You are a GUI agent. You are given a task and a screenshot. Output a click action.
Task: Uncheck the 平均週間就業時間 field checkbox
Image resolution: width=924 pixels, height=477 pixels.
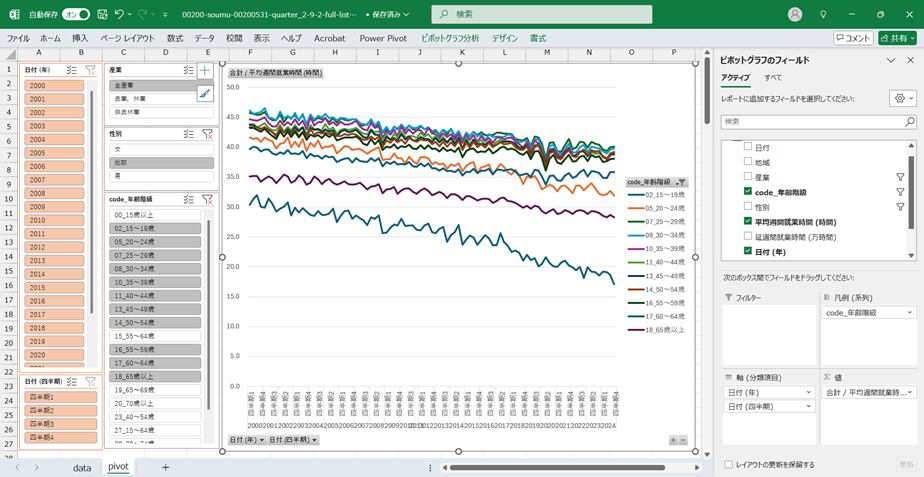tap(747, 221)
